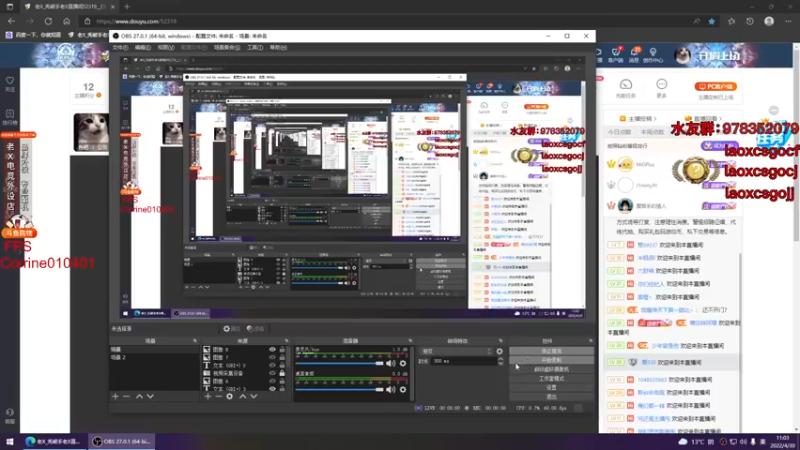
Task: Click the 开始录制 button in OBS controls
Action: click(552, 360)
